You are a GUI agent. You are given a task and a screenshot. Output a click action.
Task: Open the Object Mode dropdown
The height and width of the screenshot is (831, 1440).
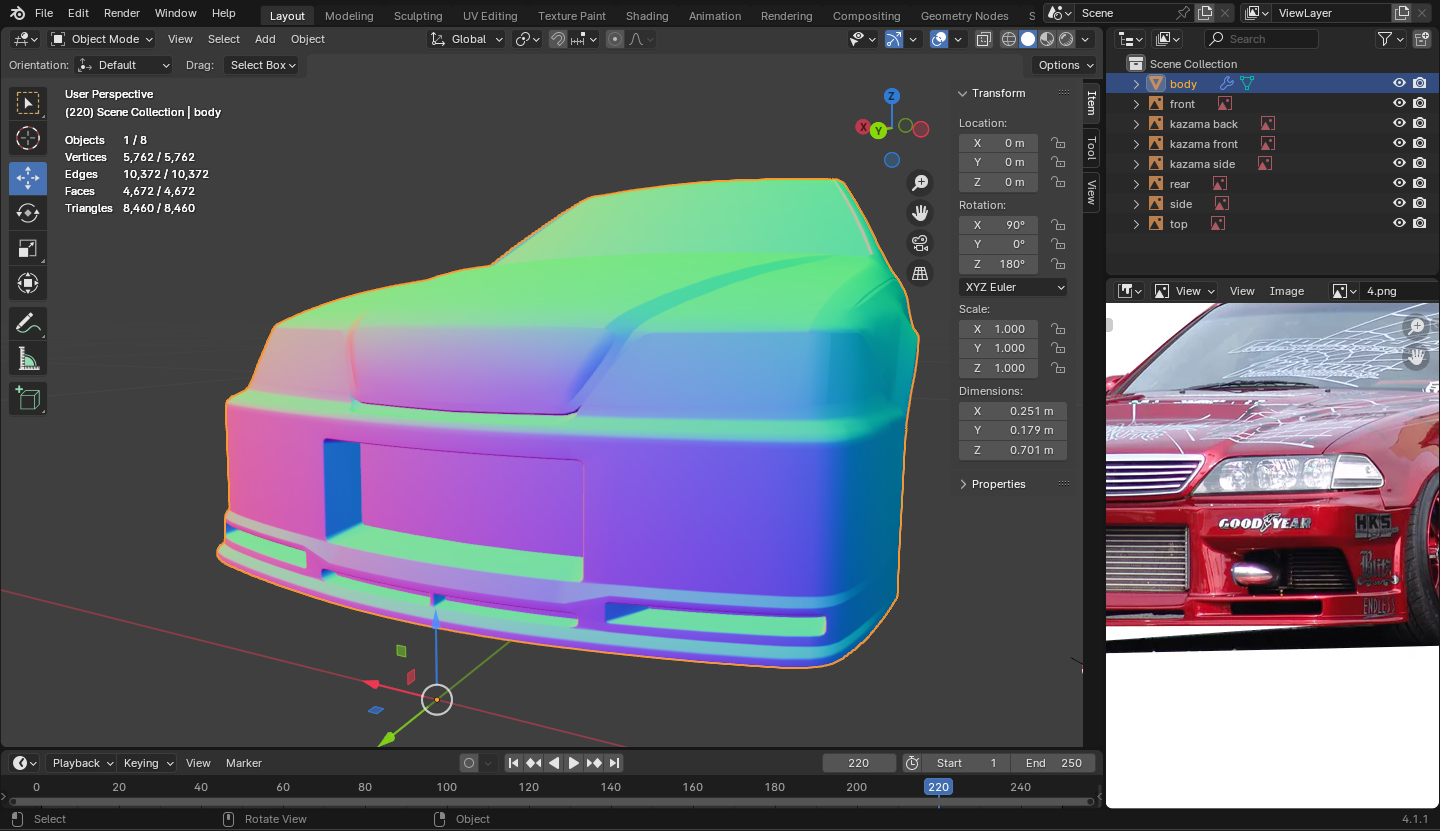pos(101,39)
